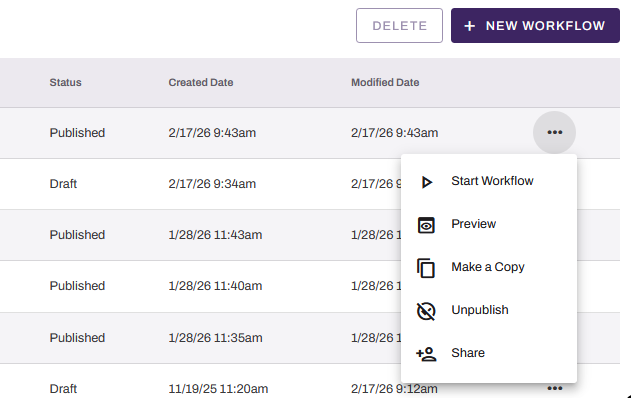Click Published status in 1/28/26 11:40am row

coord(77,286)
